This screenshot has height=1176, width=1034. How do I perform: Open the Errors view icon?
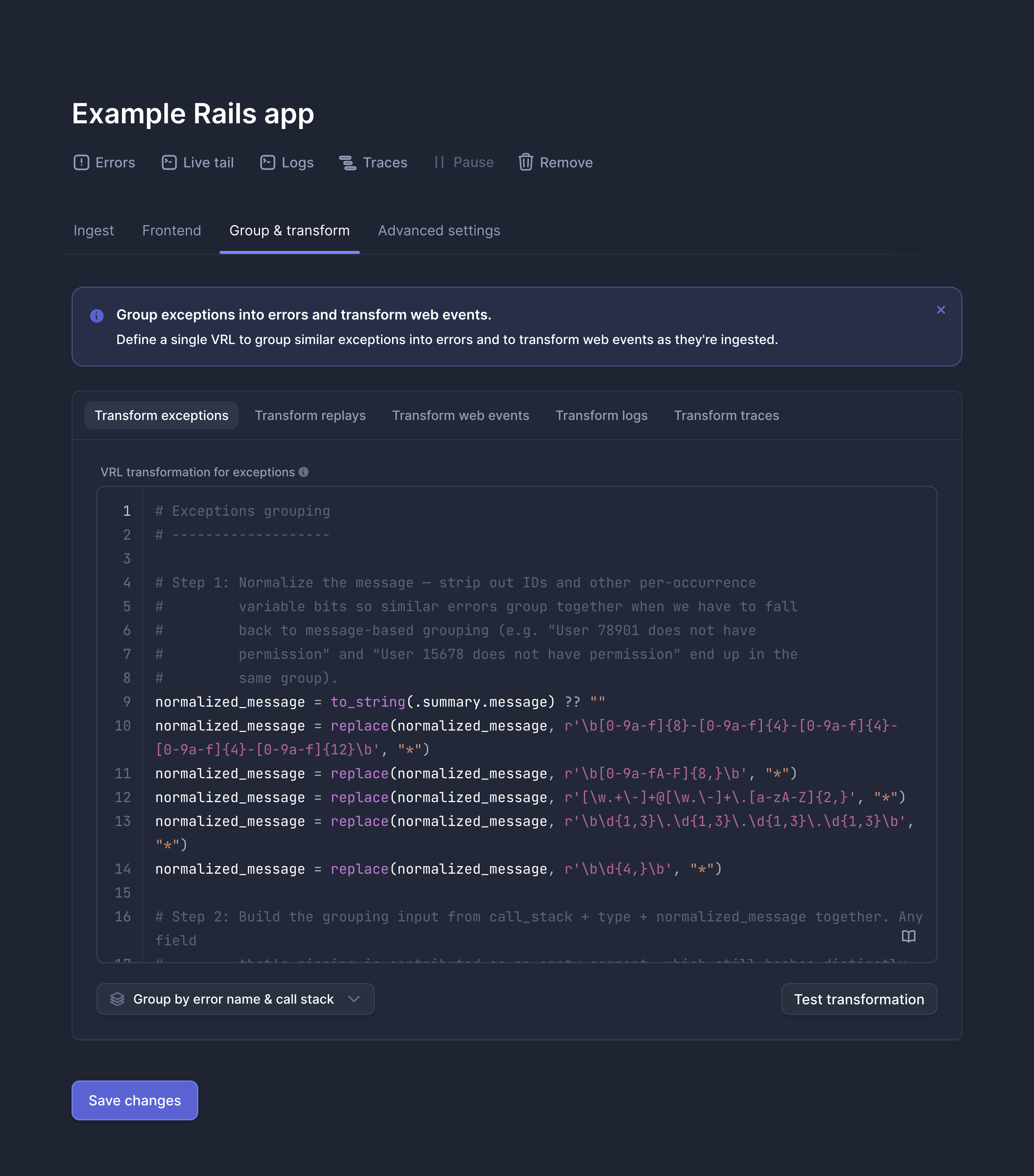81,162
